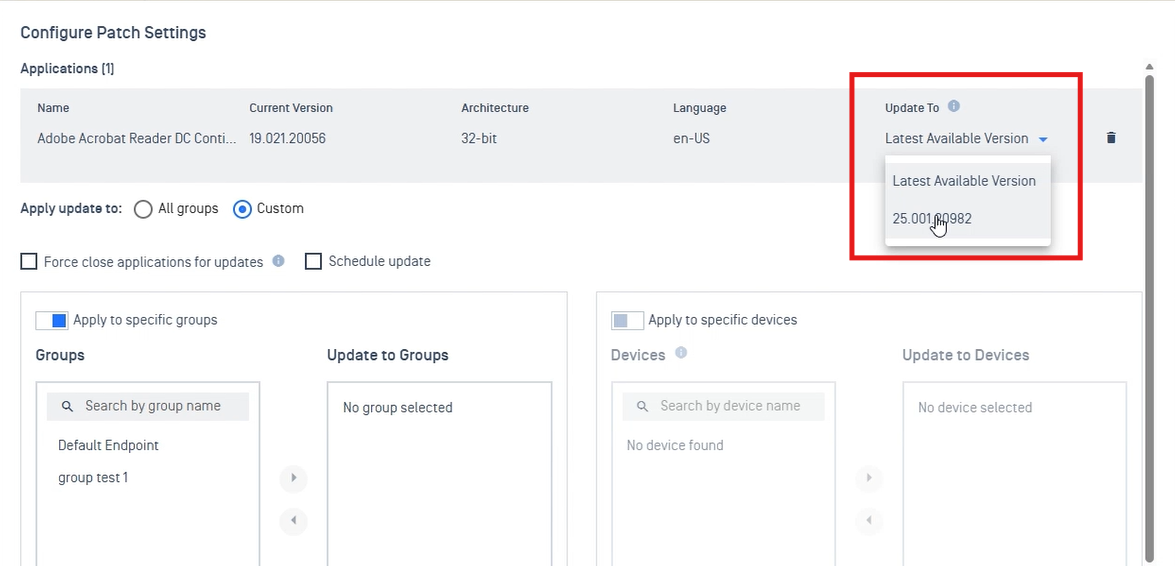
Task: Click the add-to-devices right arrow button
Action: pos(868,478)
